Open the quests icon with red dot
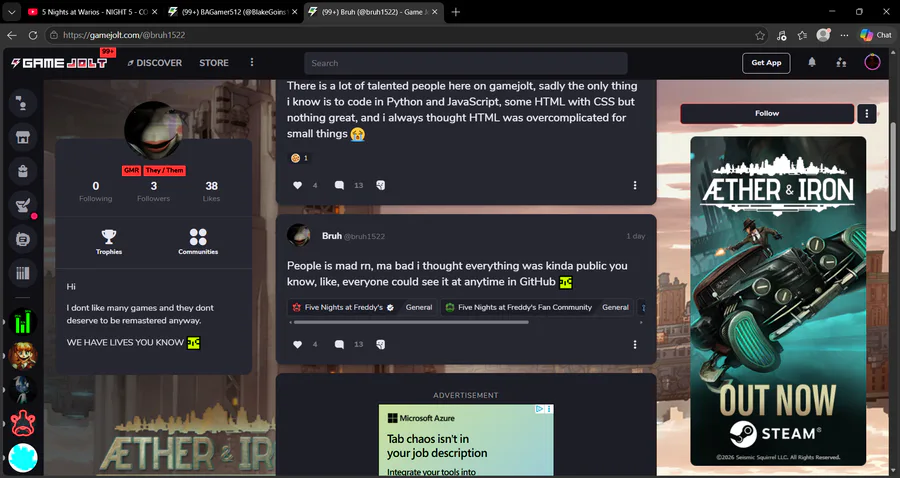900x478 pixels. coord(22,205)
